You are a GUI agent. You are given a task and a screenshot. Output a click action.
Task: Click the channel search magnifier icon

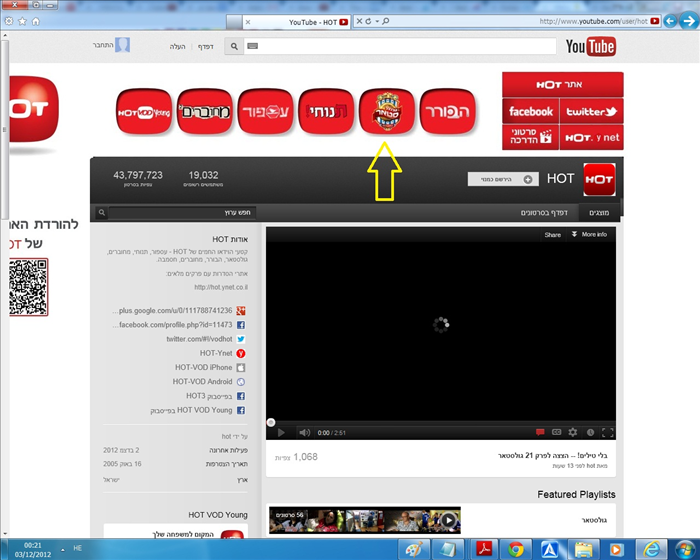tap(102, 213)
